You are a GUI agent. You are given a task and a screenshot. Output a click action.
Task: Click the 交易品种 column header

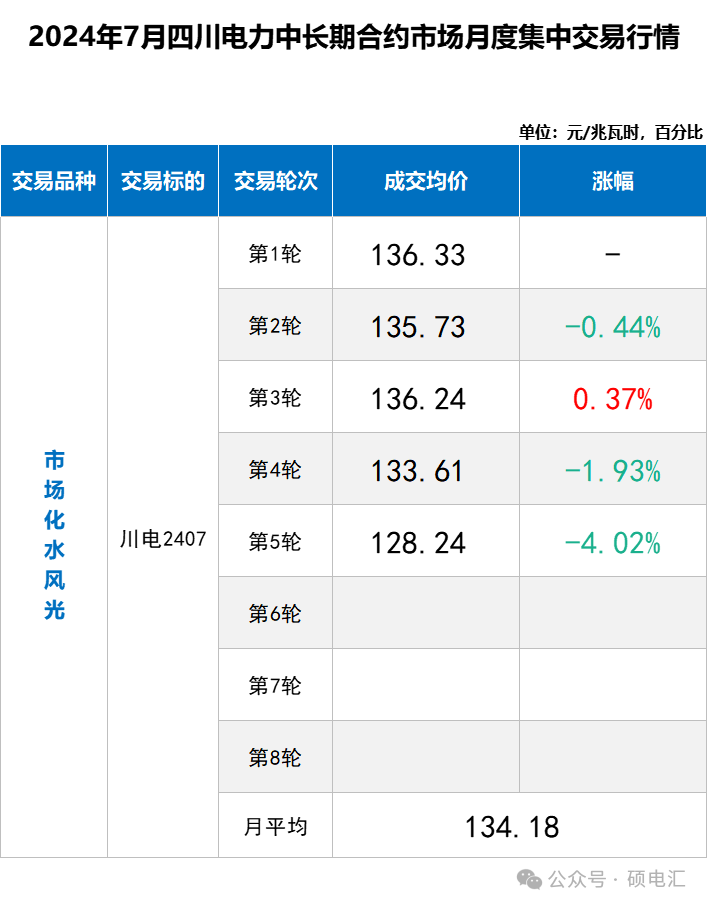pyautogui.click(x=54, y=181)
